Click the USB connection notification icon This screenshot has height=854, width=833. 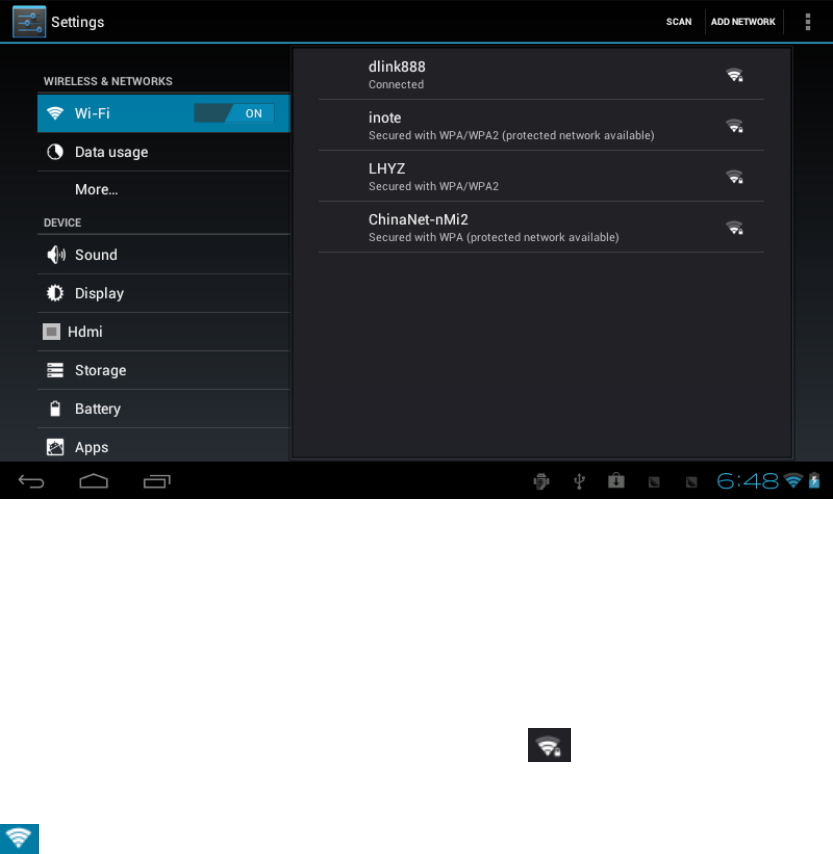[579, 481]
